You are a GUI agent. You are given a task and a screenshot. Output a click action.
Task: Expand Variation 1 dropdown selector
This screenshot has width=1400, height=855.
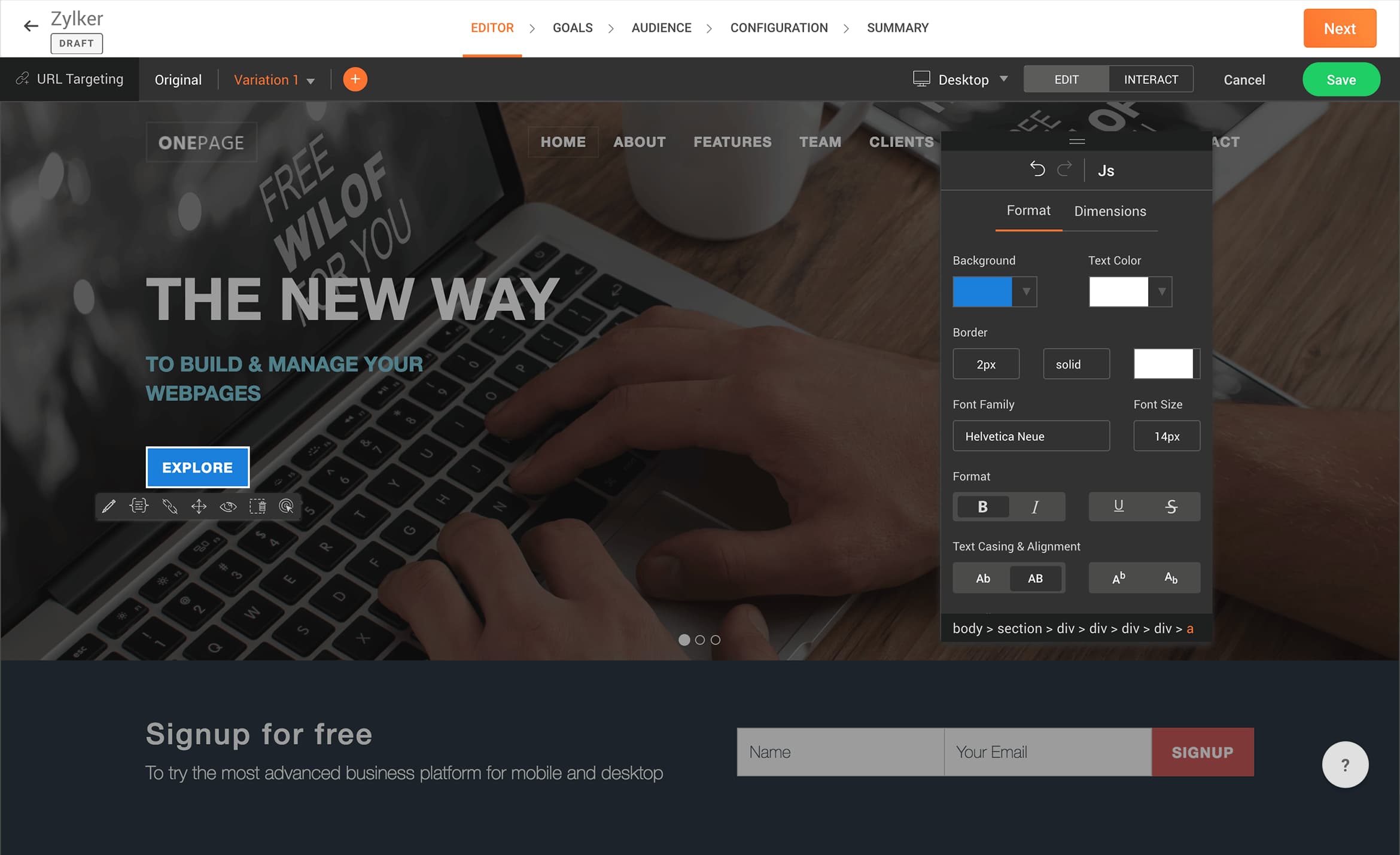coord(310,79)
